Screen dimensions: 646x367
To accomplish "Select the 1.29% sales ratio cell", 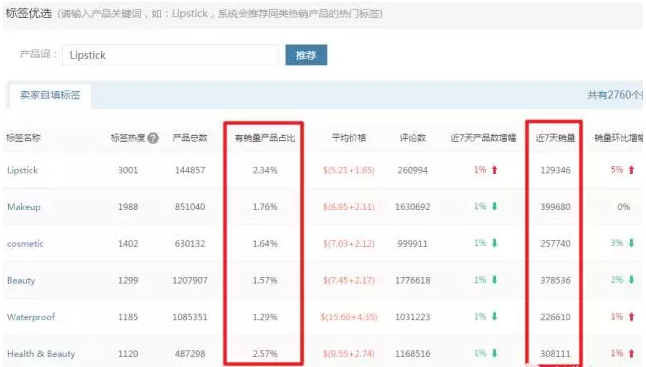I will click(x=265, y=317).
